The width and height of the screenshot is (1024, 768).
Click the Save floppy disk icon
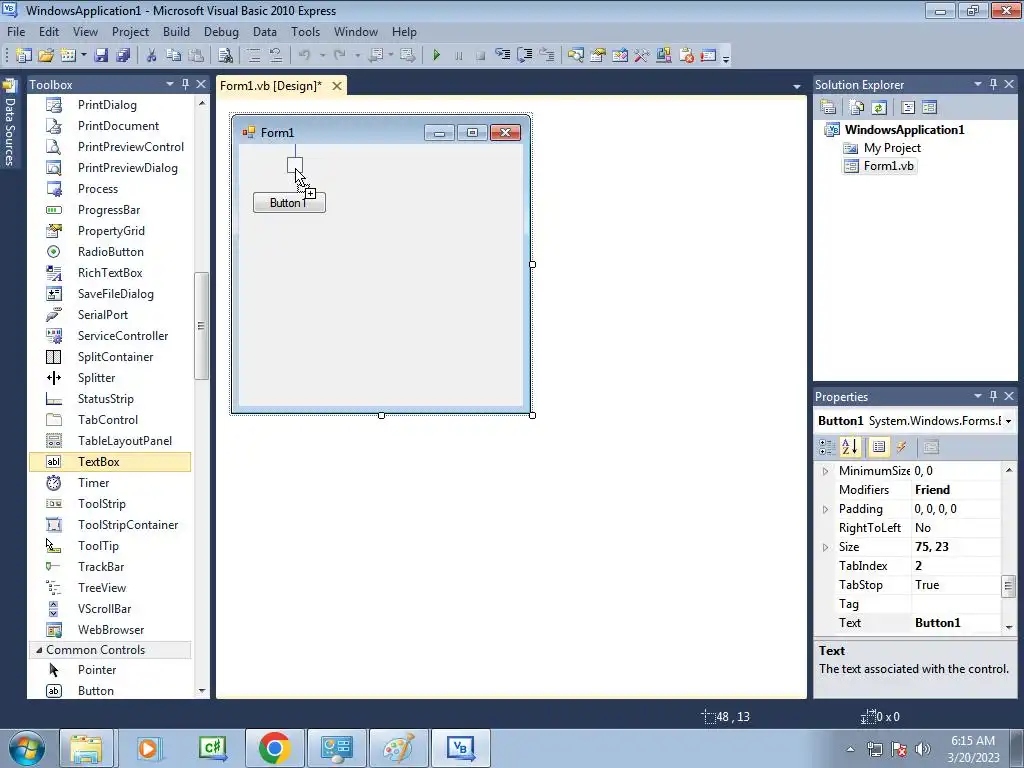(x=101, y=56)
